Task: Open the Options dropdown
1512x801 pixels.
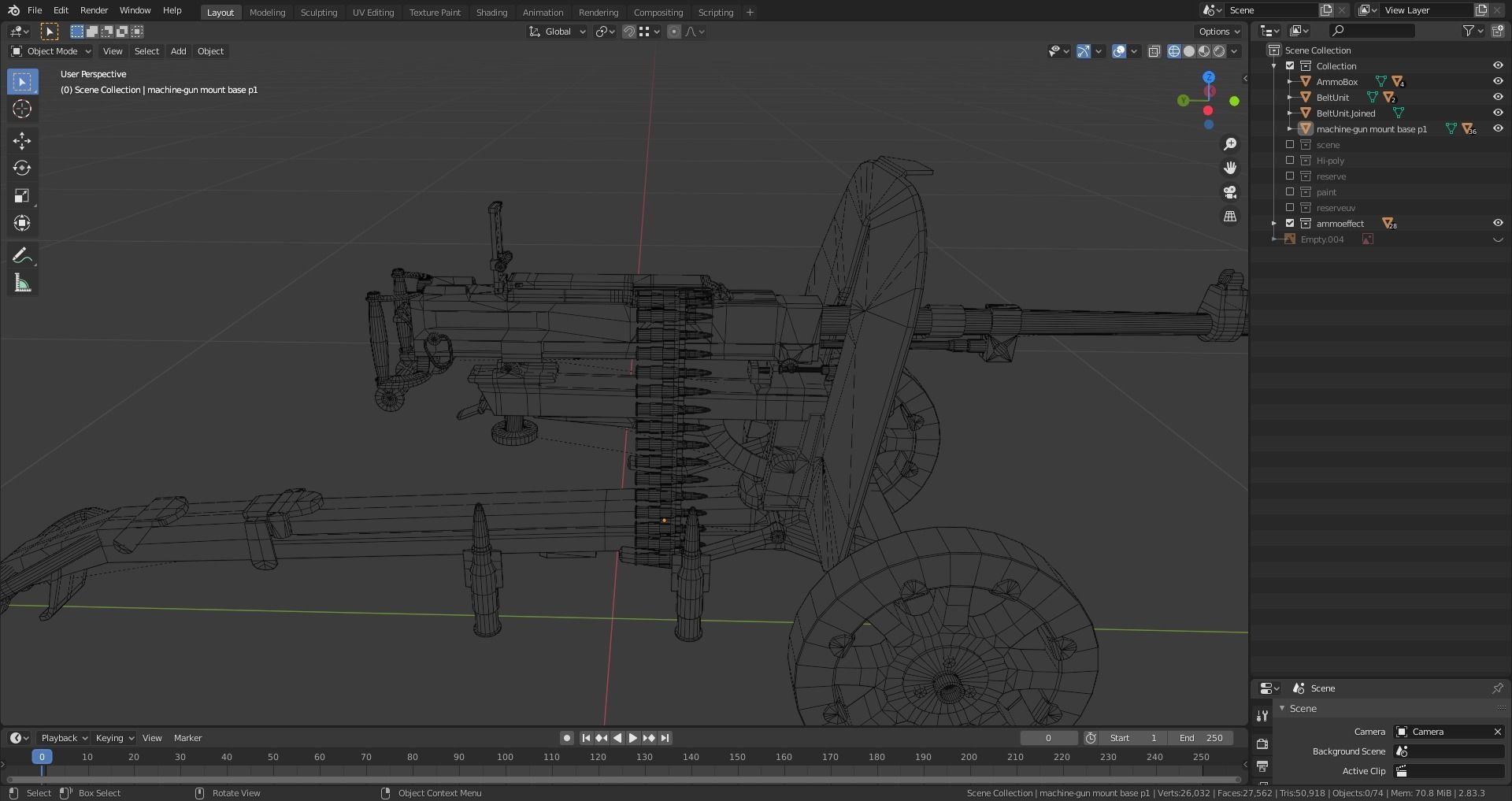Action: pos(1219,32)
